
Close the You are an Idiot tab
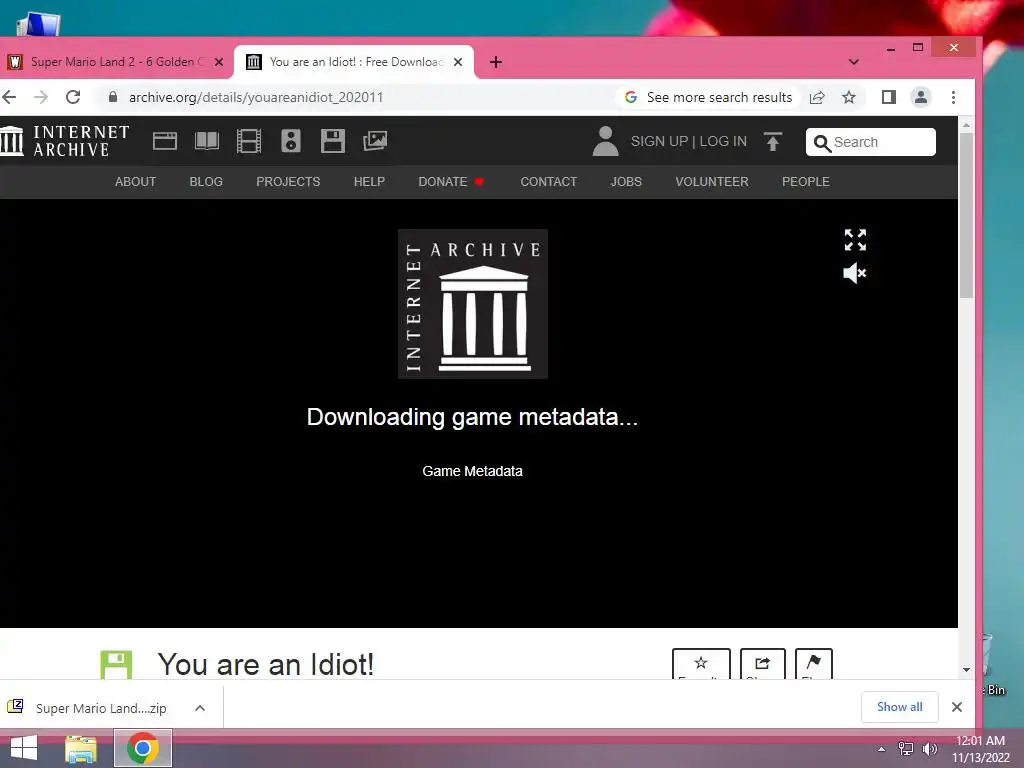[458, 62]
